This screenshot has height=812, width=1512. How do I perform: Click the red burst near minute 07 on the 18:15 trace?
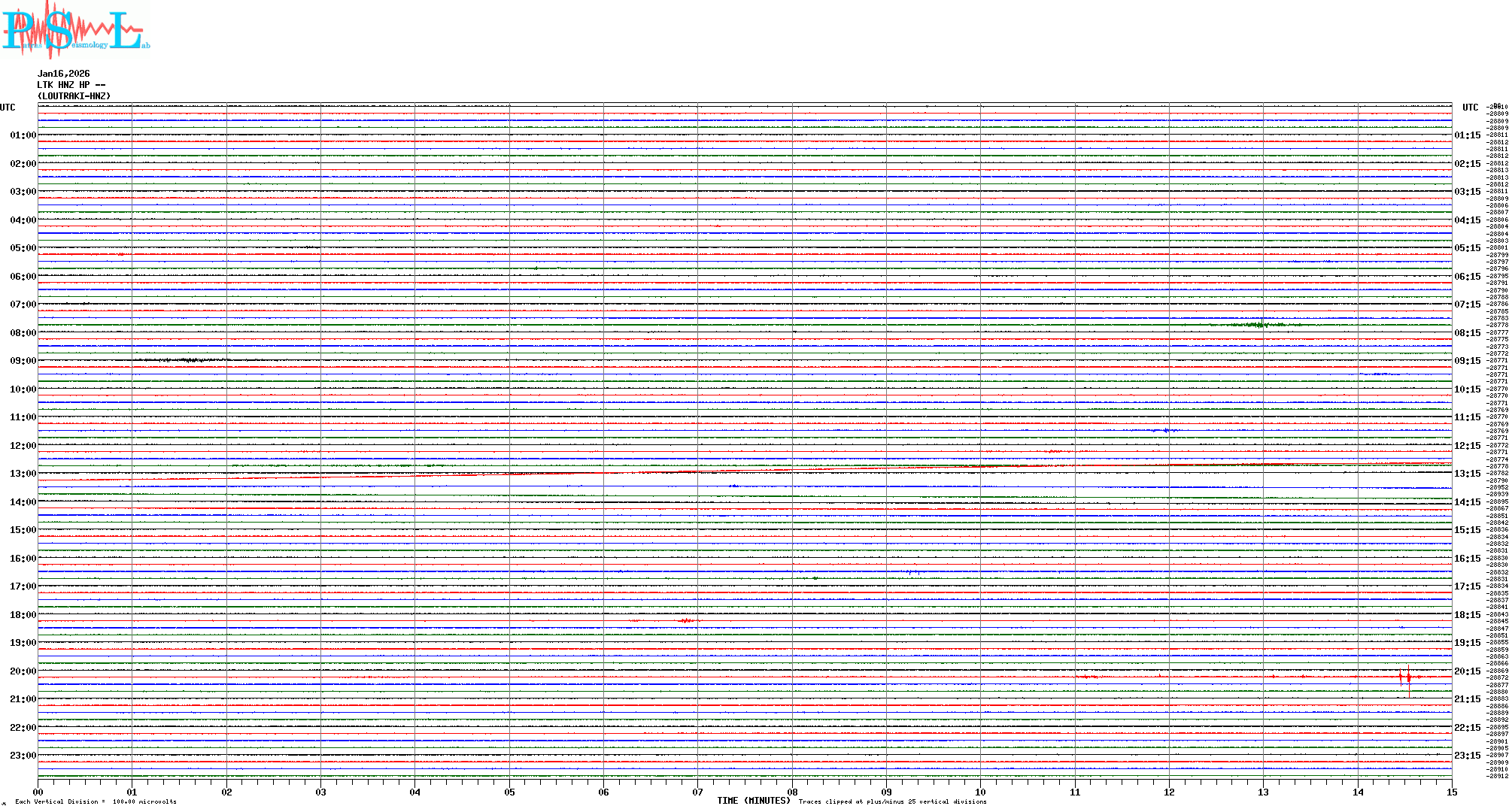pos(686,621)
